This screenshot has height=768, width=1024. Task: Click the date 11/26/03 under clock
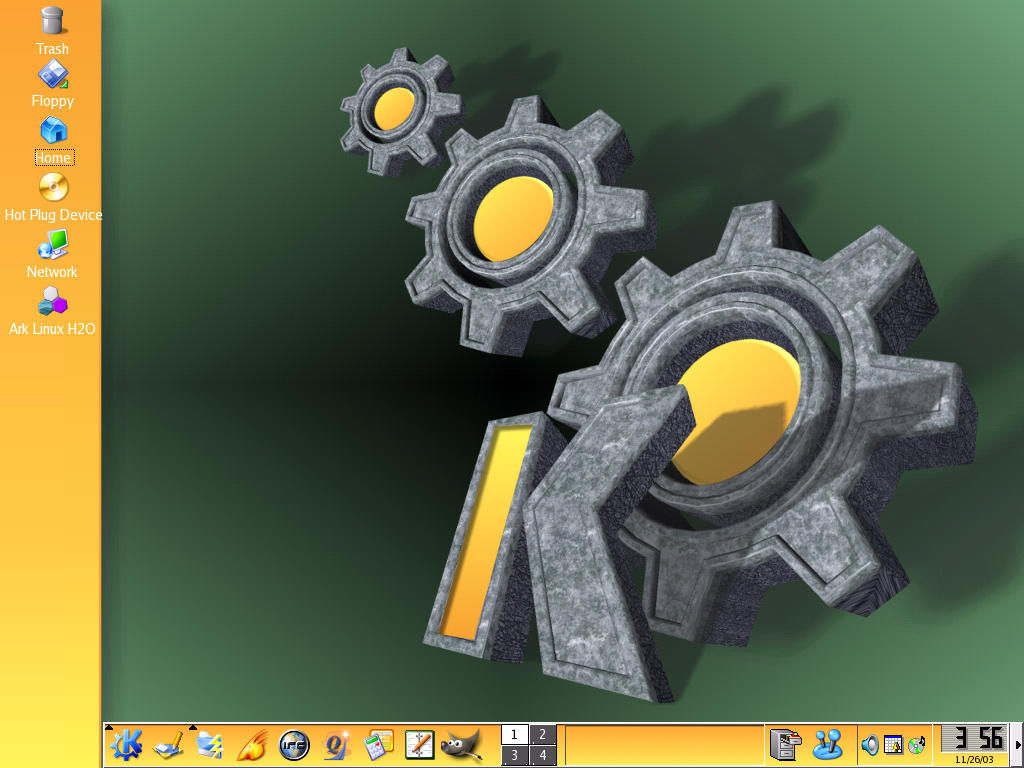[x=974, y=760]
